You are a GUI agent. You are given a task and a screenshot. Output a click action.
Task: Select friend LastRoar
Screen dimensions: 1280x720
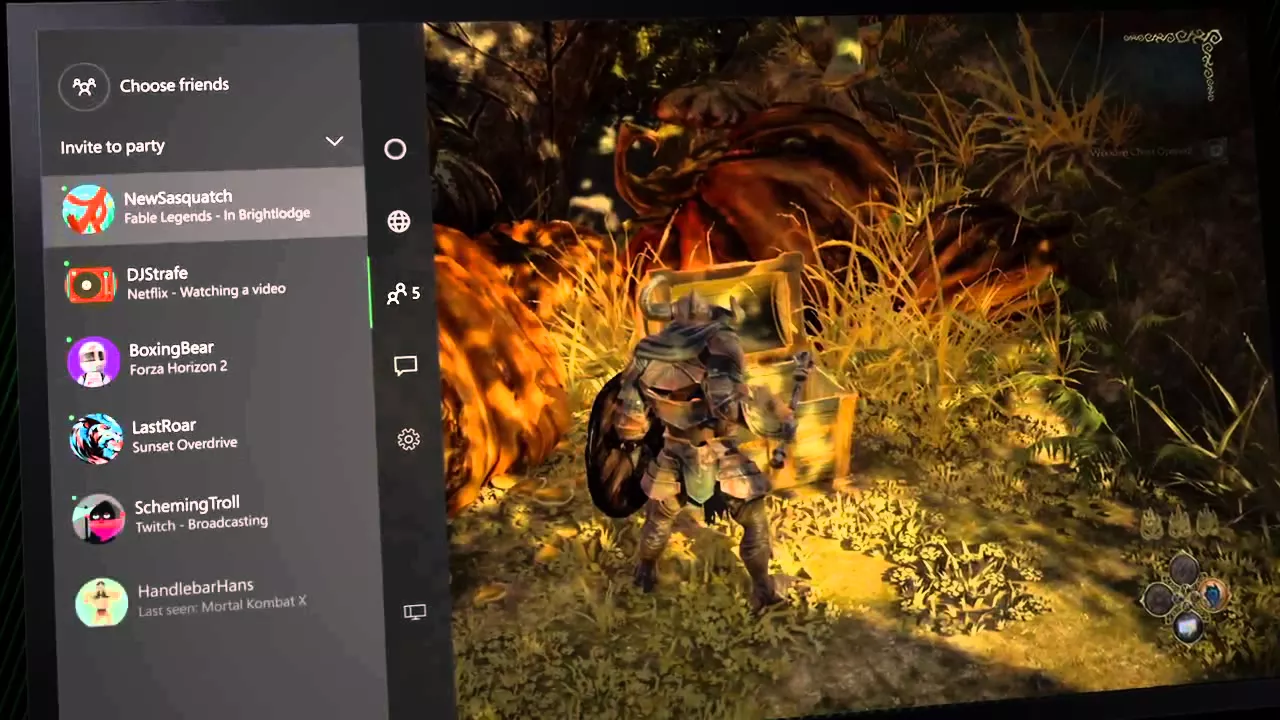click(212, 436)
